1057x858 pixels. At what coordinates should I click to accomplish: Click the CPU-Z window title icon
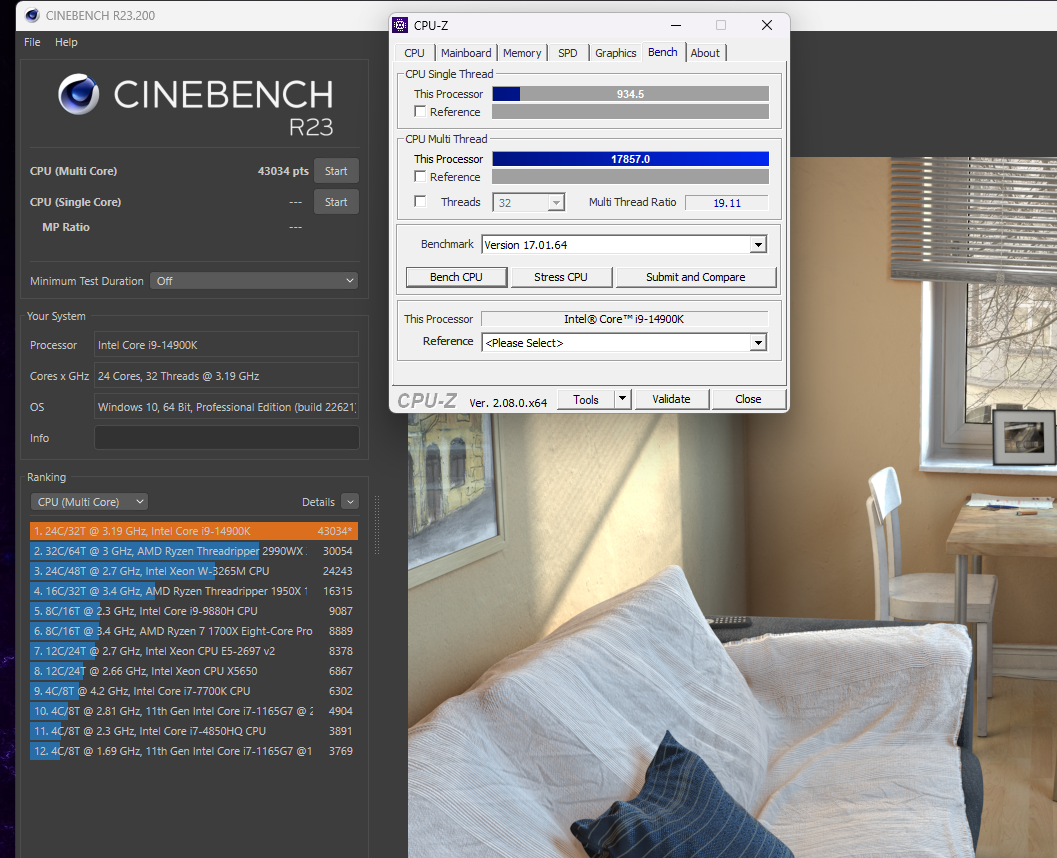tap(400, 26)
